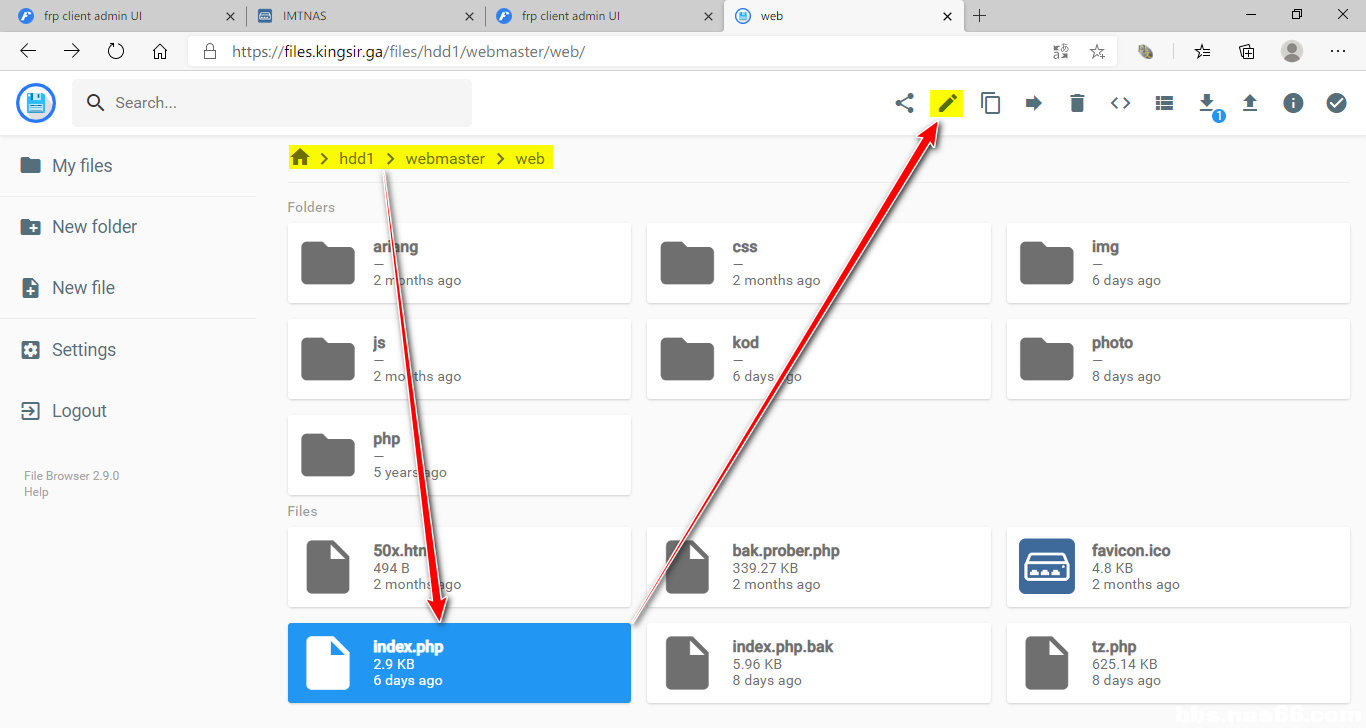Click the address bar URL
This screenshot has width=1366, height=728.
point(408,51)
